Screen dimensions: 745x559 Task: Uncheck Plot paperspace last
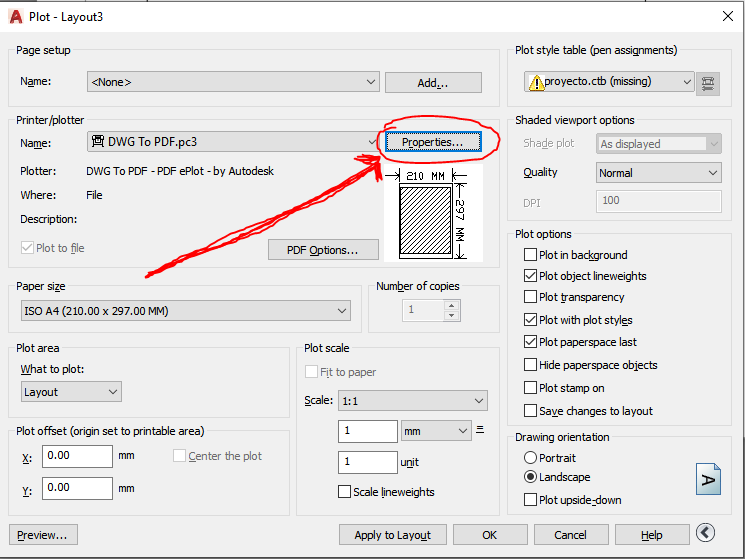tap(530, 342)
